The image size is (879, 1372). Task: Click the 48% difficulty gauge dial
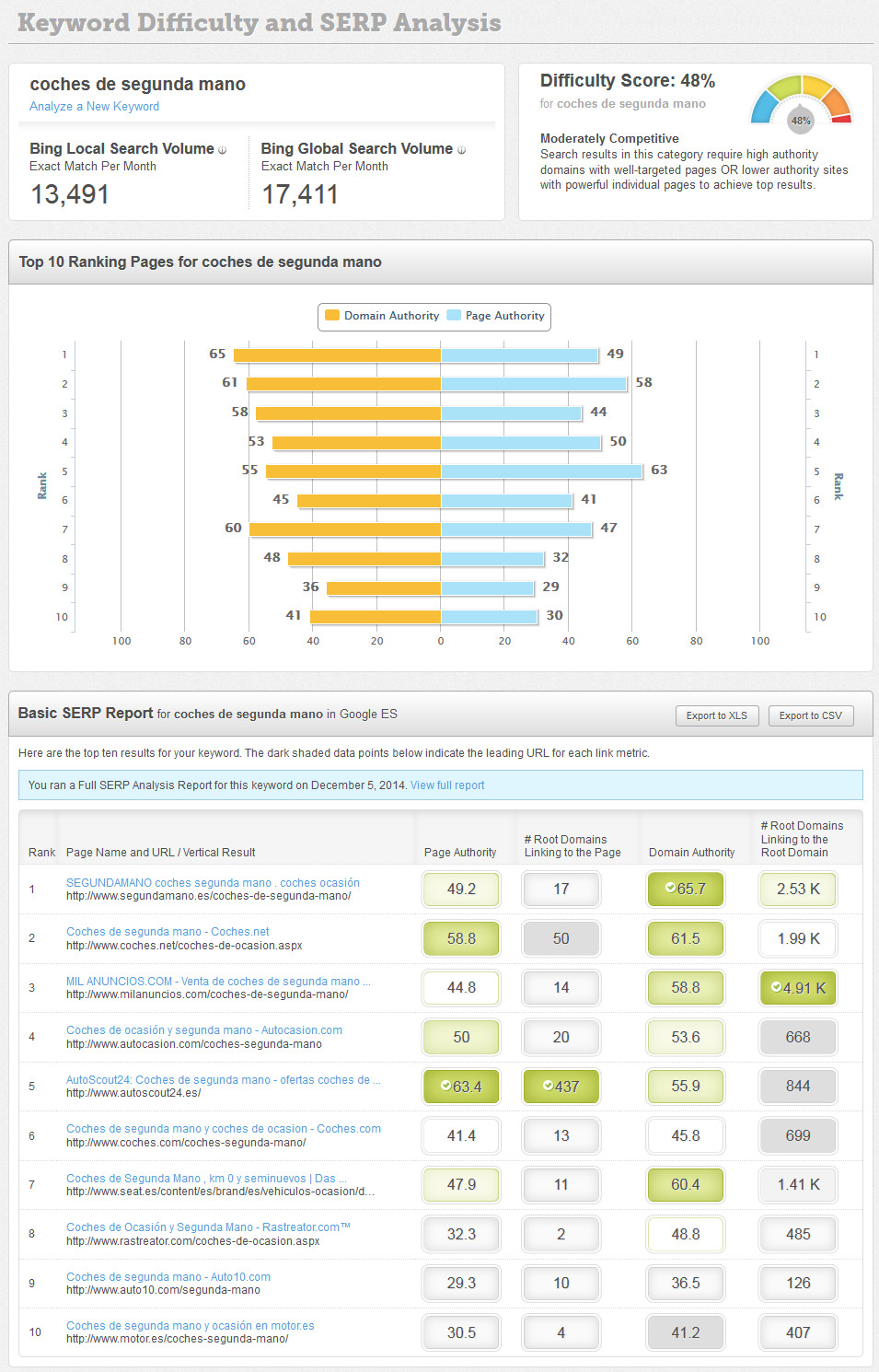click(x=801, y=103)
